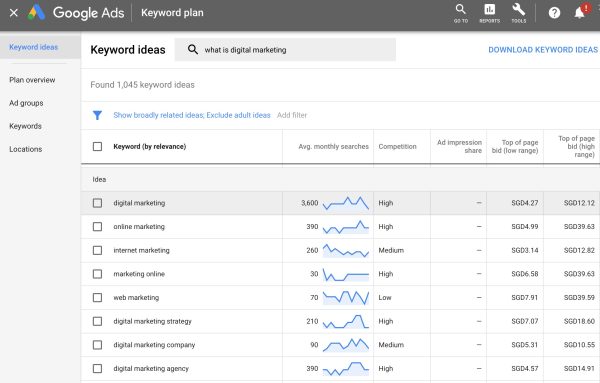The height and width of the screenshot is (383, 600).
Task: Click Add filter
Action: coord(292,115)
